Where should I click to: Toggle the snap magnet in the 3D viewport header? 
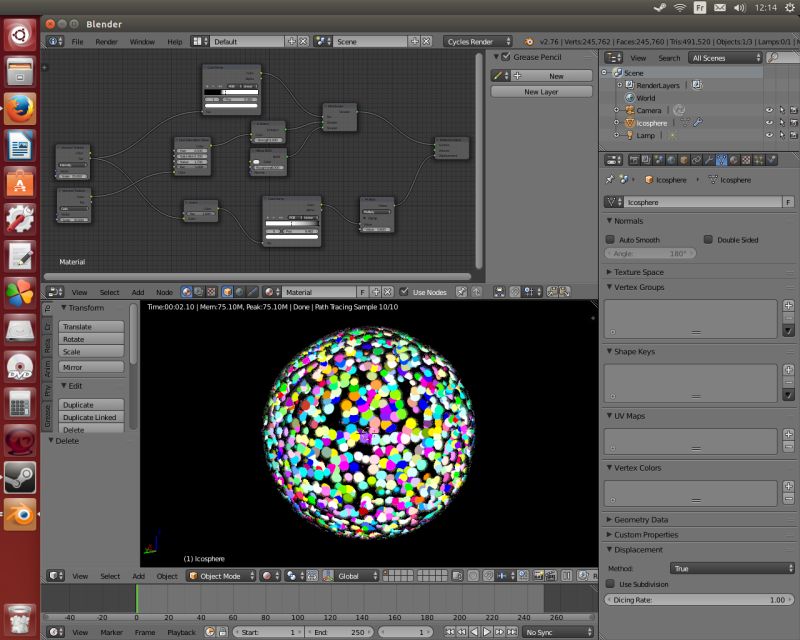(489, 576)
